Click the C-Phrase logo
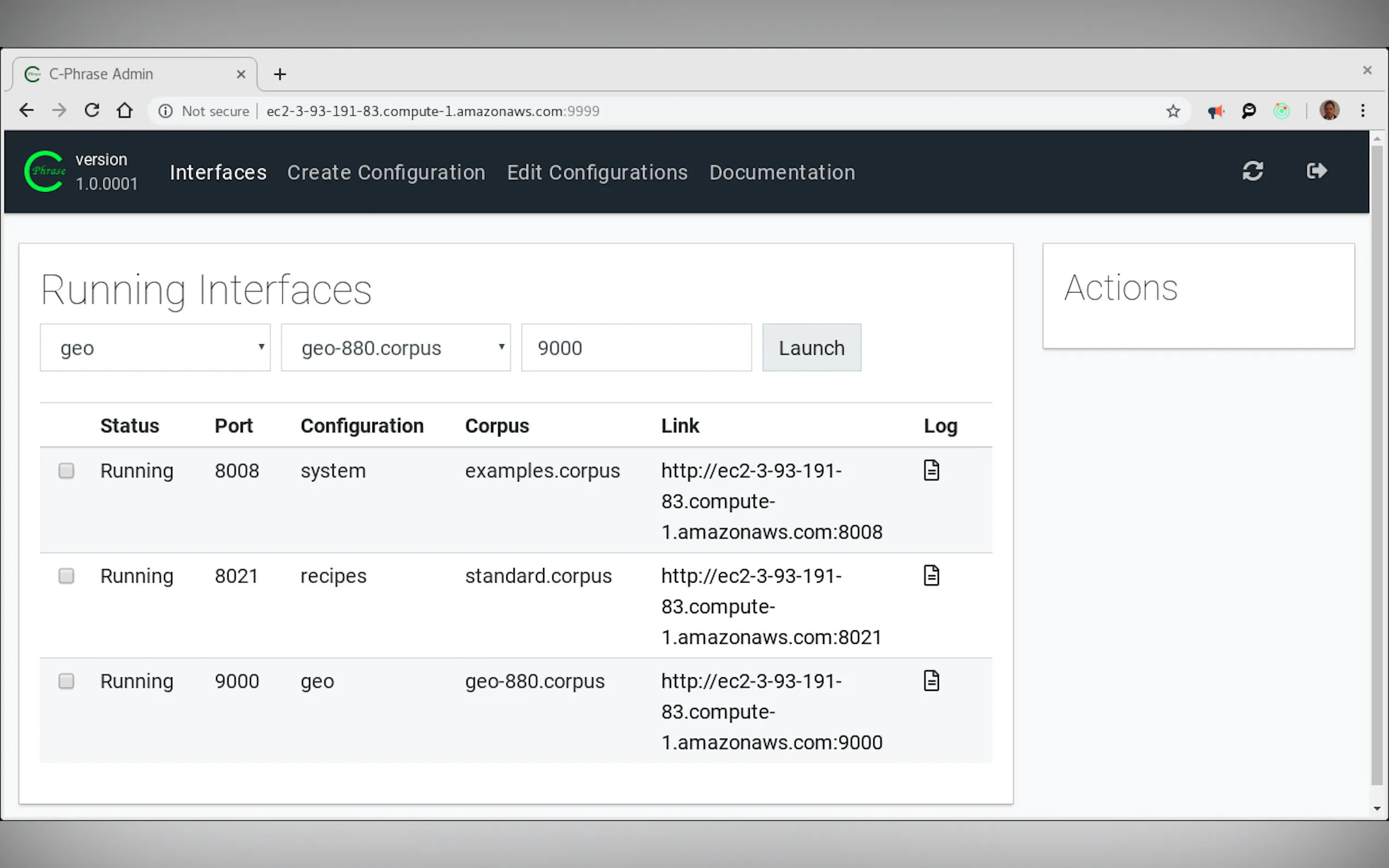1389x868 pixels. coord(44,171)
